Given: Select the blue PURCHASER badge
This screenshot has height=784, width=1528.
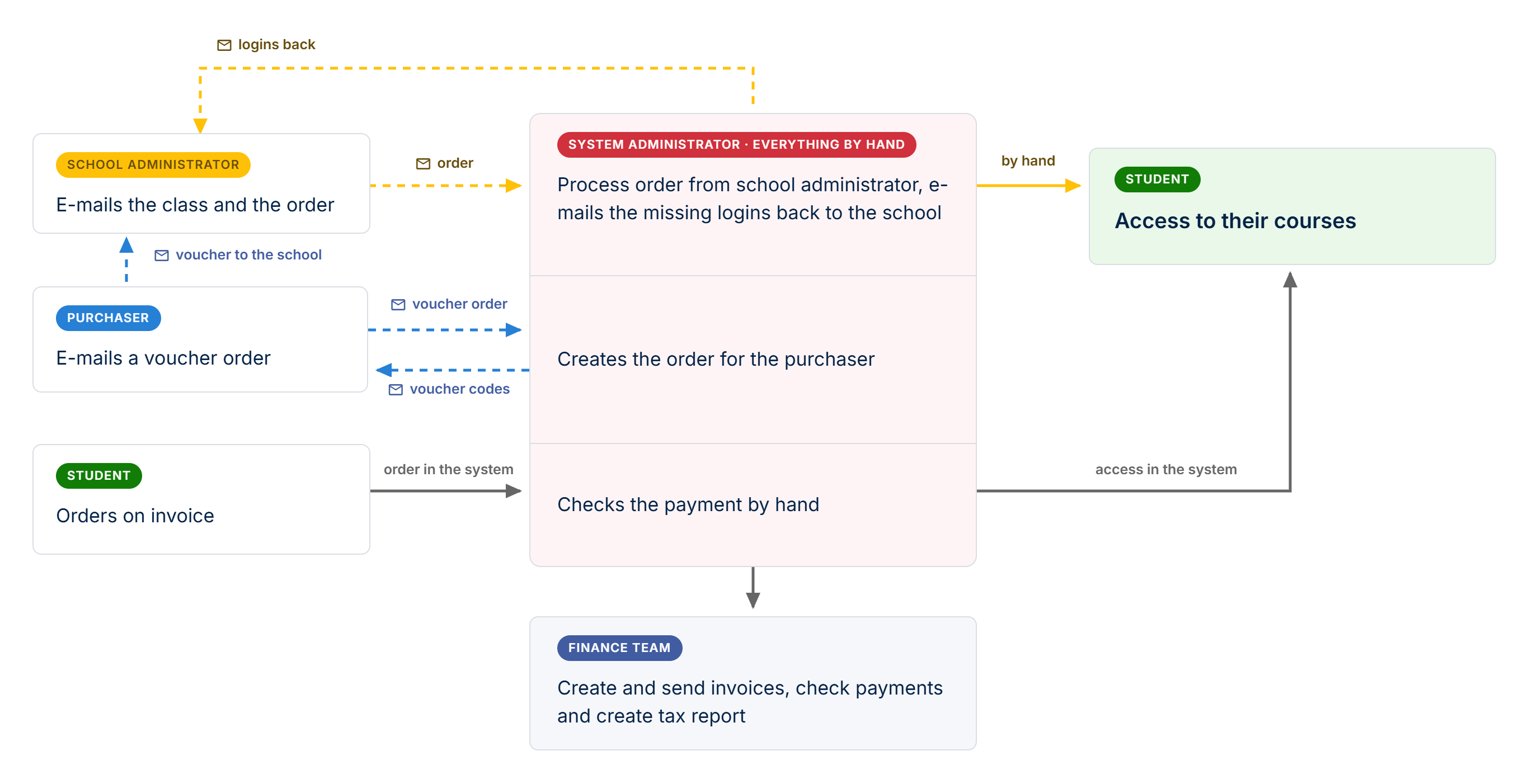Looking at the screenshot, I should (x=108, y=318).
